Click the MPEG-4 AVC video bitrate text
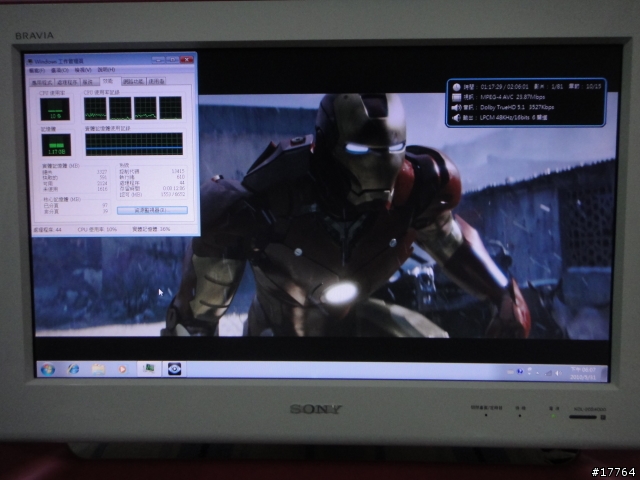640x480 pixels. tap(513, 97)
